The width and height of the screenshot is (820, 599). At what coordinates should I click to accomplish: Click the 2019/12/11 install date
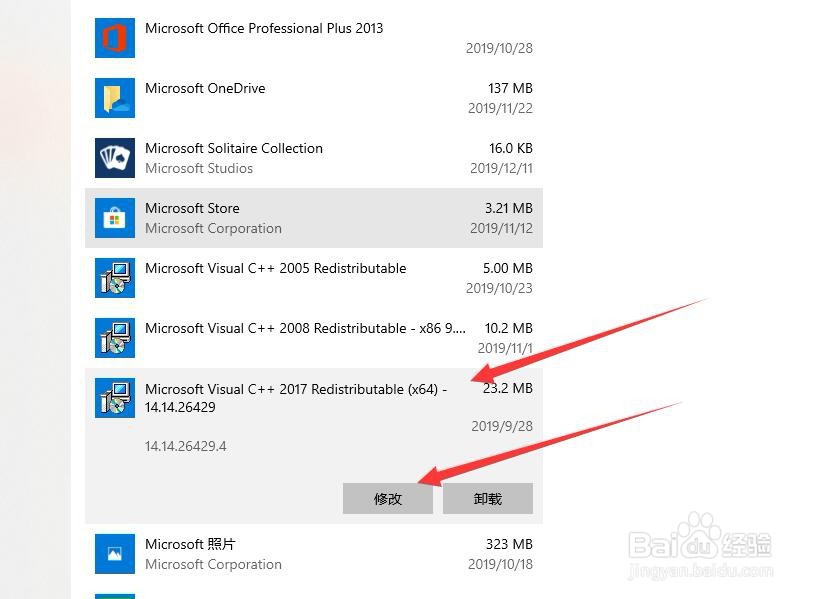501,168
